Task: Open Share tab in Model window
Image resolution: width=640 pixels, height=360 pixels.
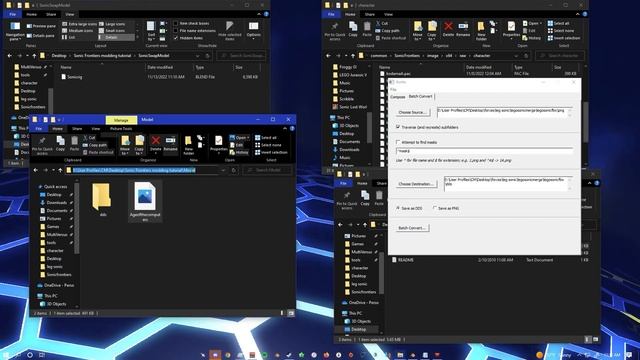Action: point(77,129)
